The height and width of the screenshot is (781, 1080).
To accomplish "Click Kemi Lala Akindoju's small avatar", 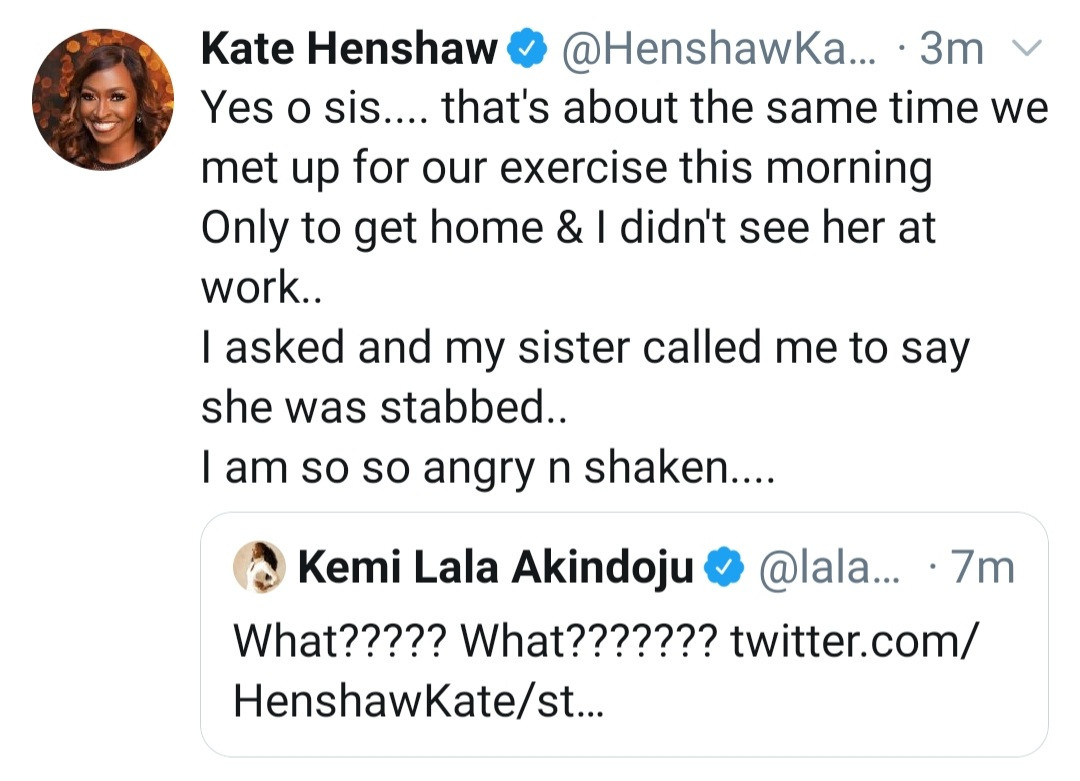I will [259, 567].
